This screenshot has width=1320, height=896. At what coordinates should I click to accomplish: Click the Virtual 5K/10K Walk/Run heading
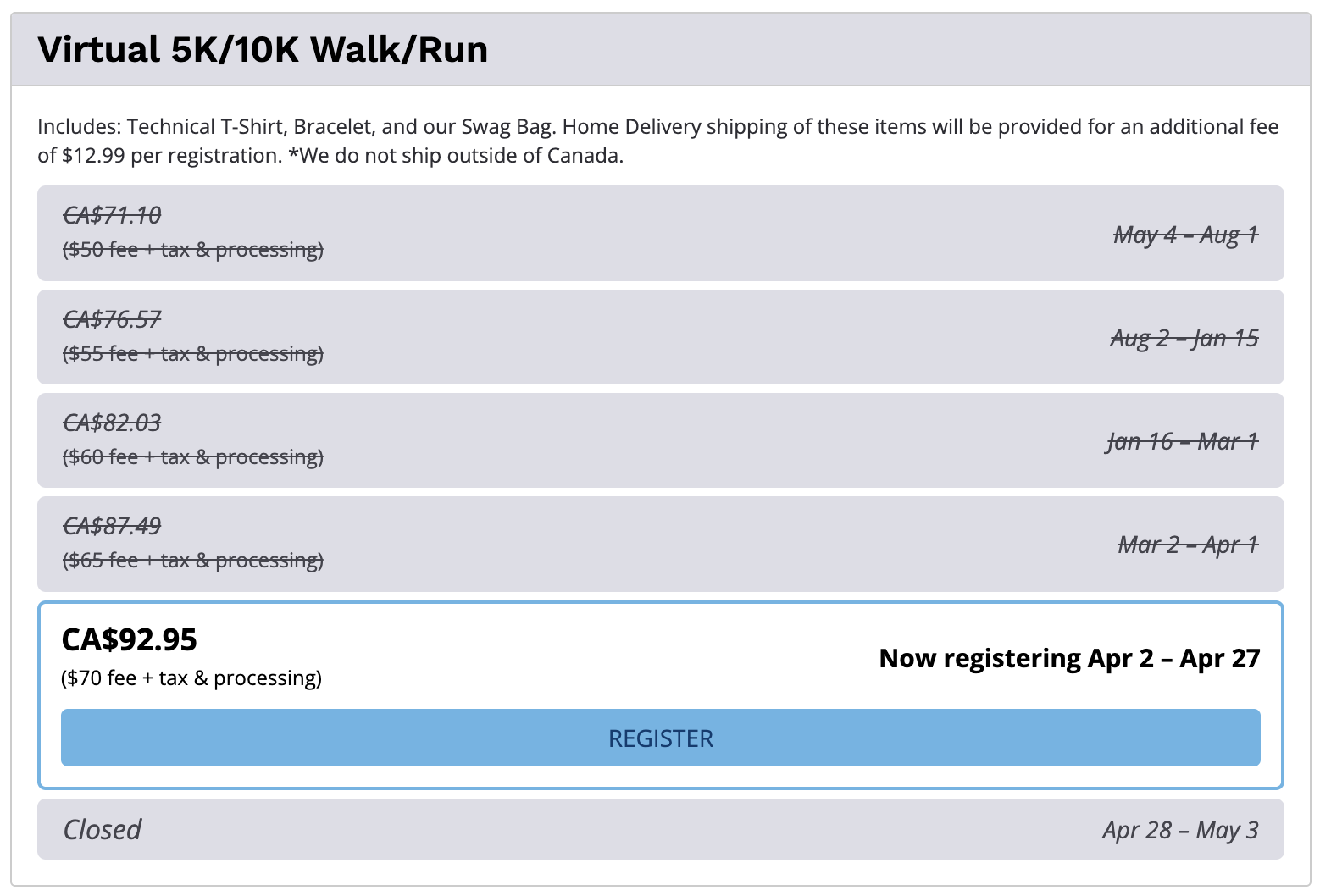(x=263, y=49)
